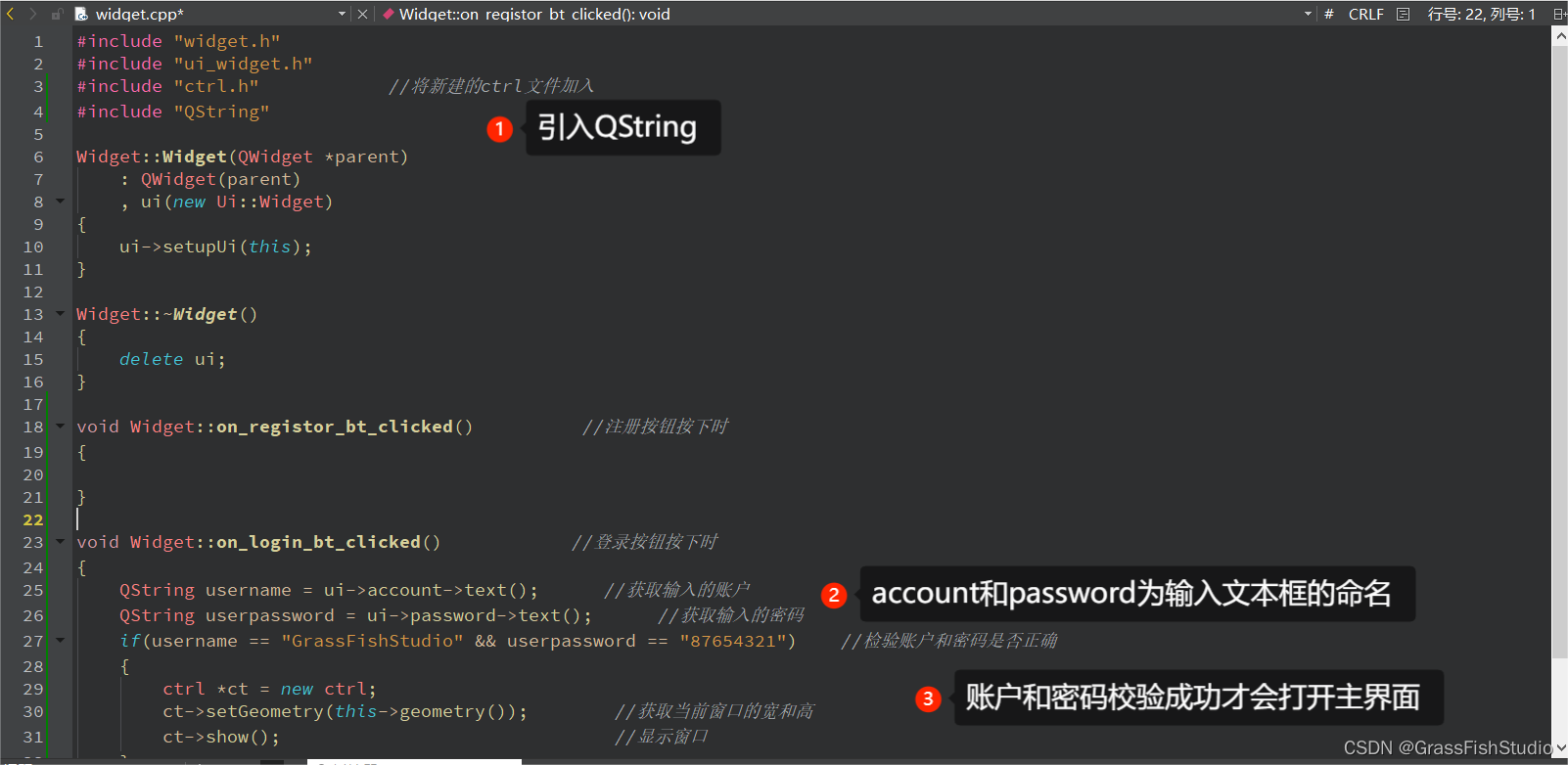This screenshot has width=1568, height=765.
Task: Click ct->setGeometry(this->geometry()); line
Action: [x=346, y=711]
